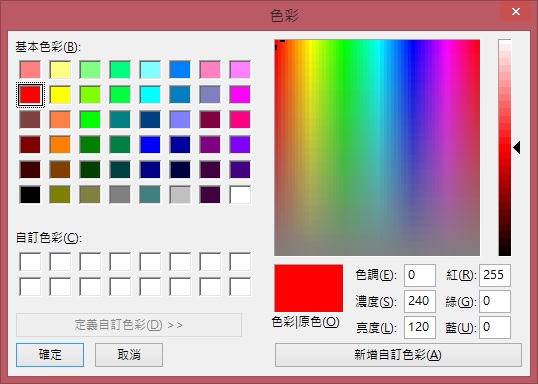Select the last custom color slot in bottom row
538x384 pixels.
point(240,287)
